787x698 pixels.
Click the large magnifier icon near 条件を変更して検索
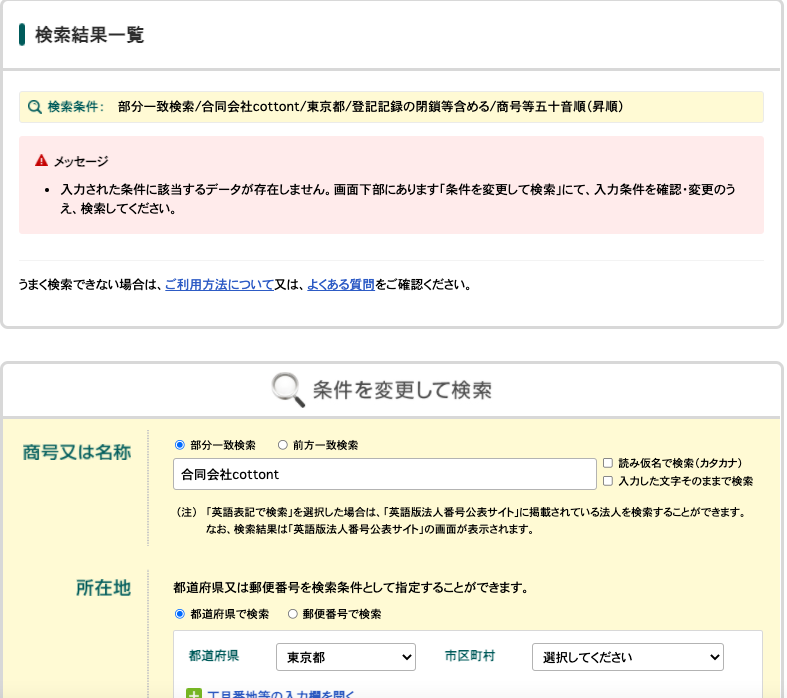[288, 389]
